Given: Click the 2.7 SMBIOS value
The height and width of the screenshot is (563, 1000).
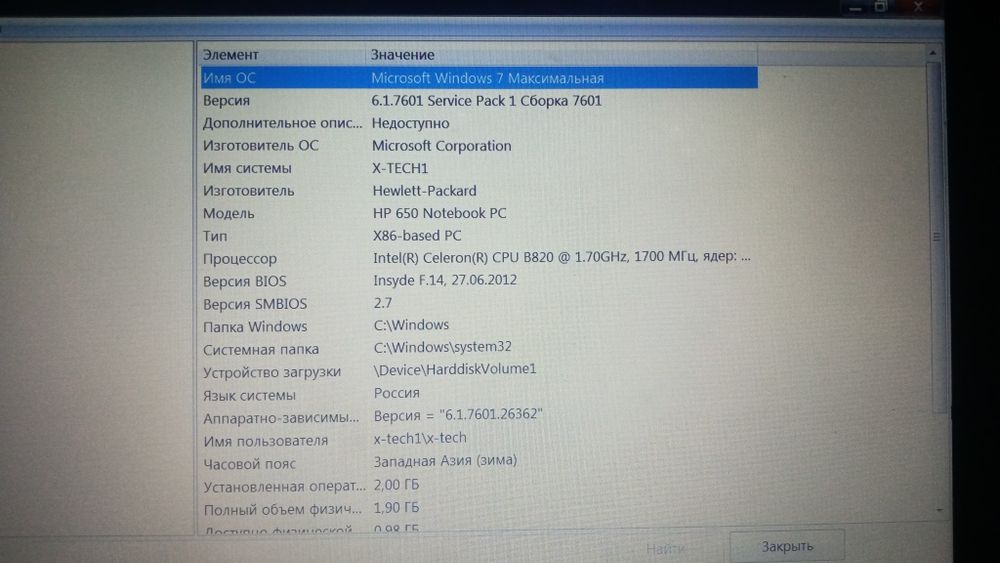Looking at the screenshot, I should coord(383,303).
